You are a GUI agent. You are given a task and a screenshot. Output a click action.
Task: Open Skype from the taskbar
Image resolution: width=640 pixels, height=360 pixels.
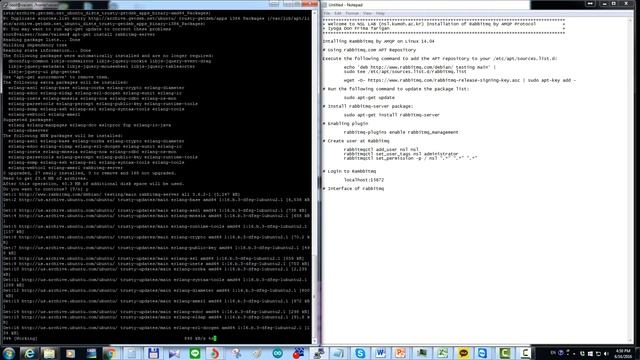[360, 353]
